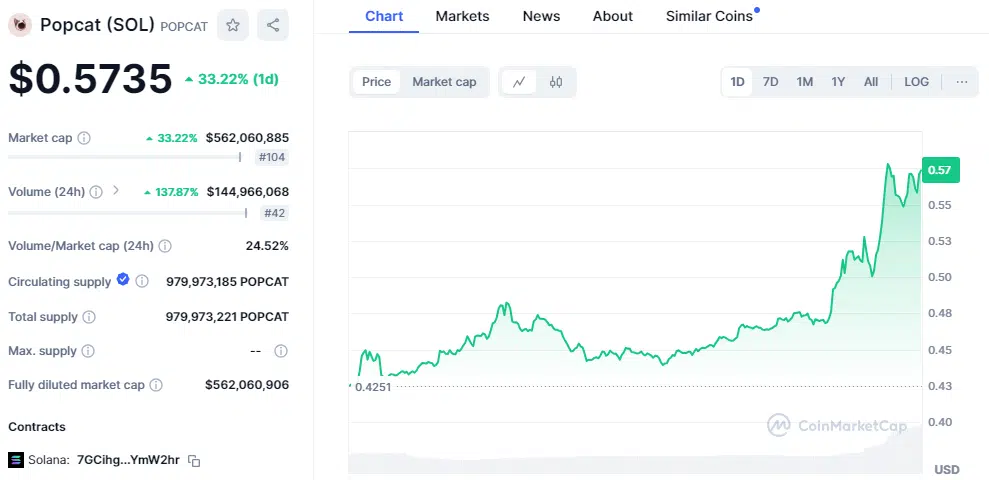989x480 pixels.
Task: Switch to candlestick chart view icon
Action: point(556,82)
